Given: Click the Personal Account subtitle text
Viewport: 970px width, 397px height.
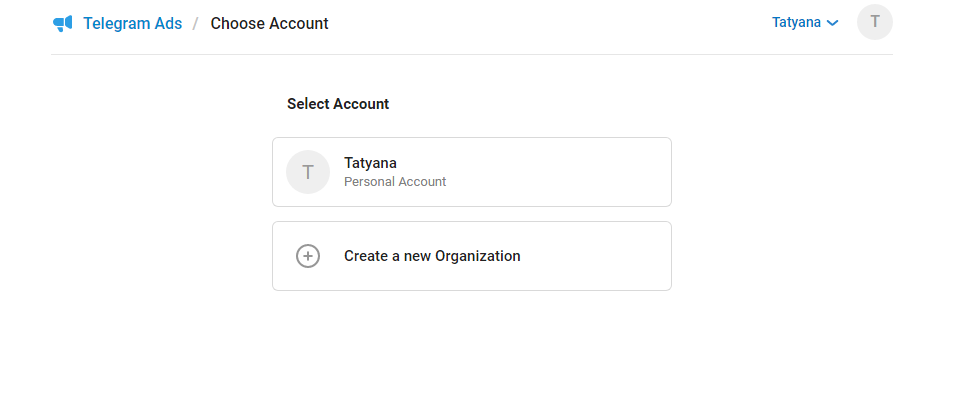Looking at the screenshot, I should tap(395, 182).
